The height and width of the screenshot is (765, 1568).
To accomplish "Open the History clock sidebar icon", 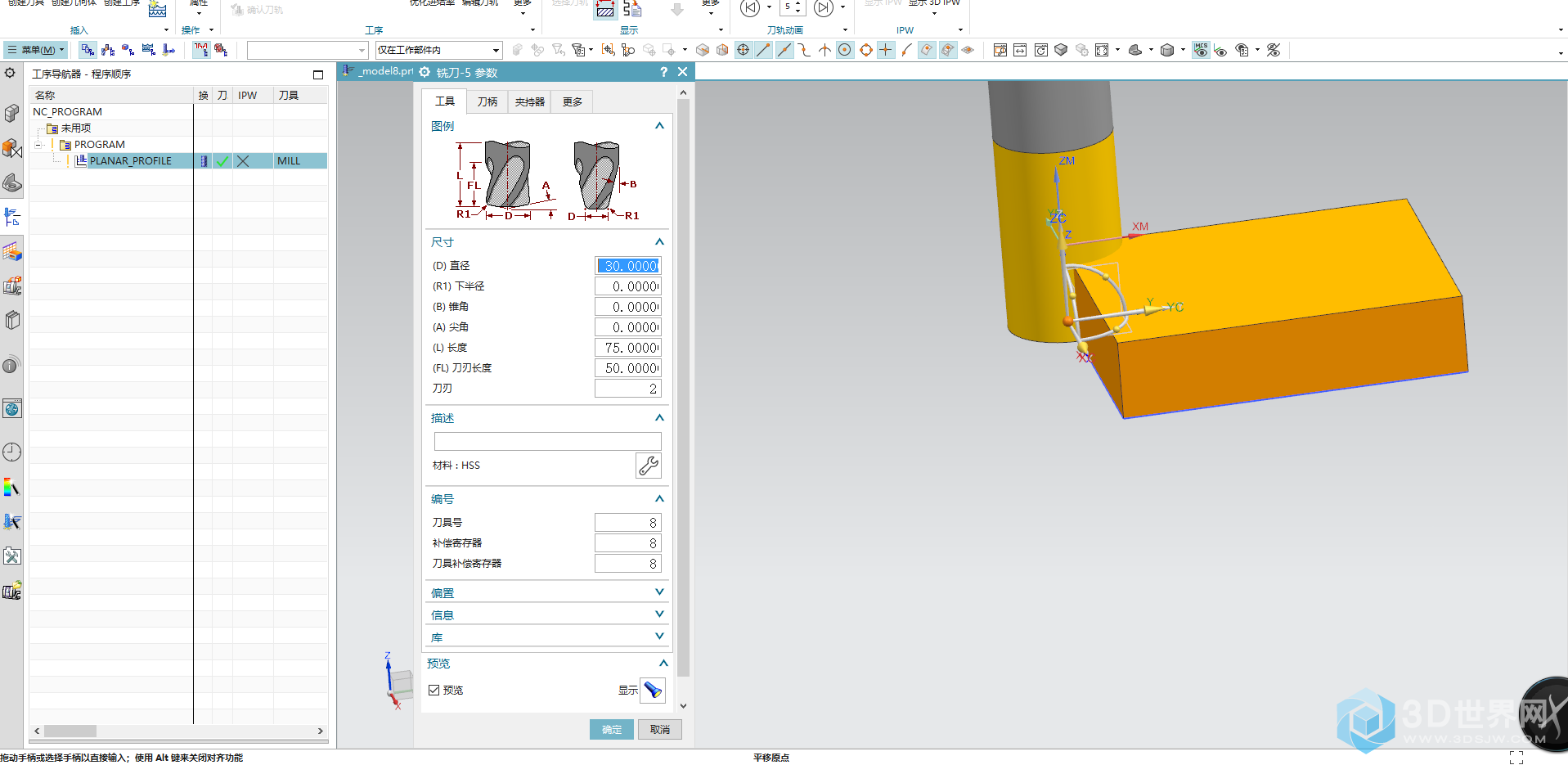I will [x=12, y=452].
